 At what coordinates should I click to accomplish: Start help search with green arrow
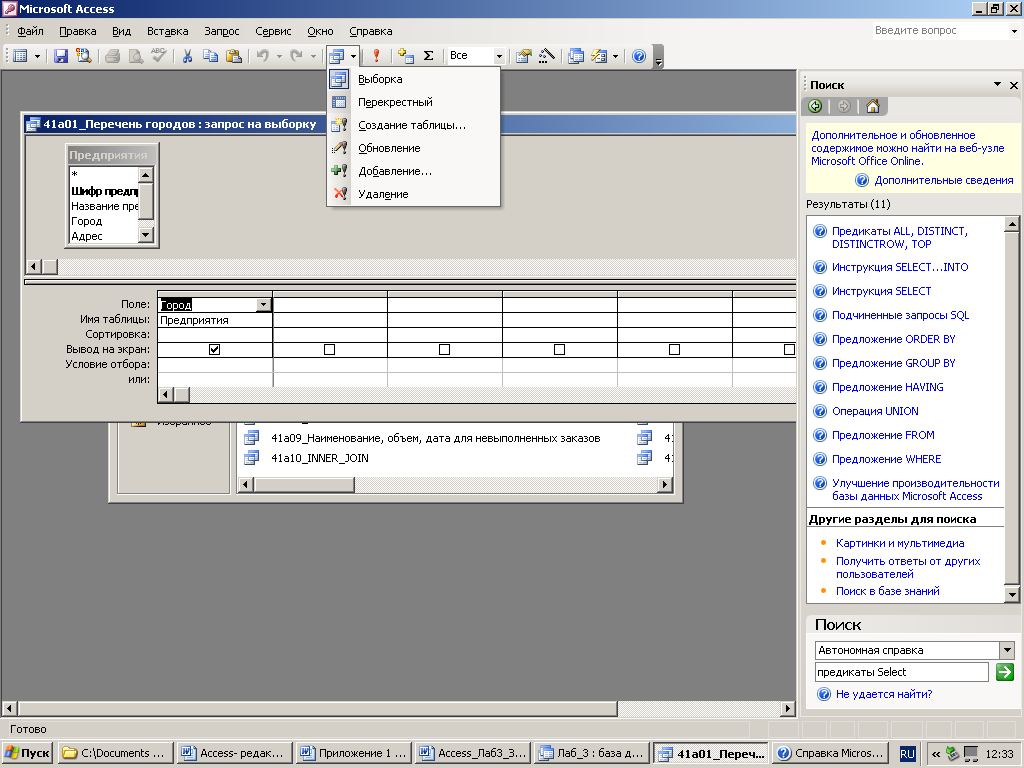point(1004,671)
